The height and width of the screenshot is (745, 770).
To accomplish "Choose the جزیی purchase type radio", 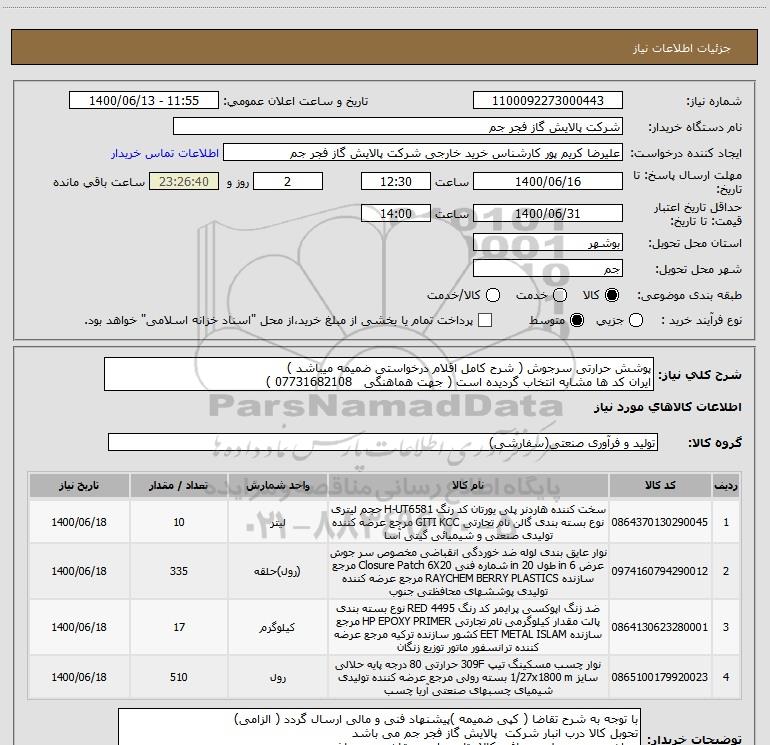I will (636, 321).
